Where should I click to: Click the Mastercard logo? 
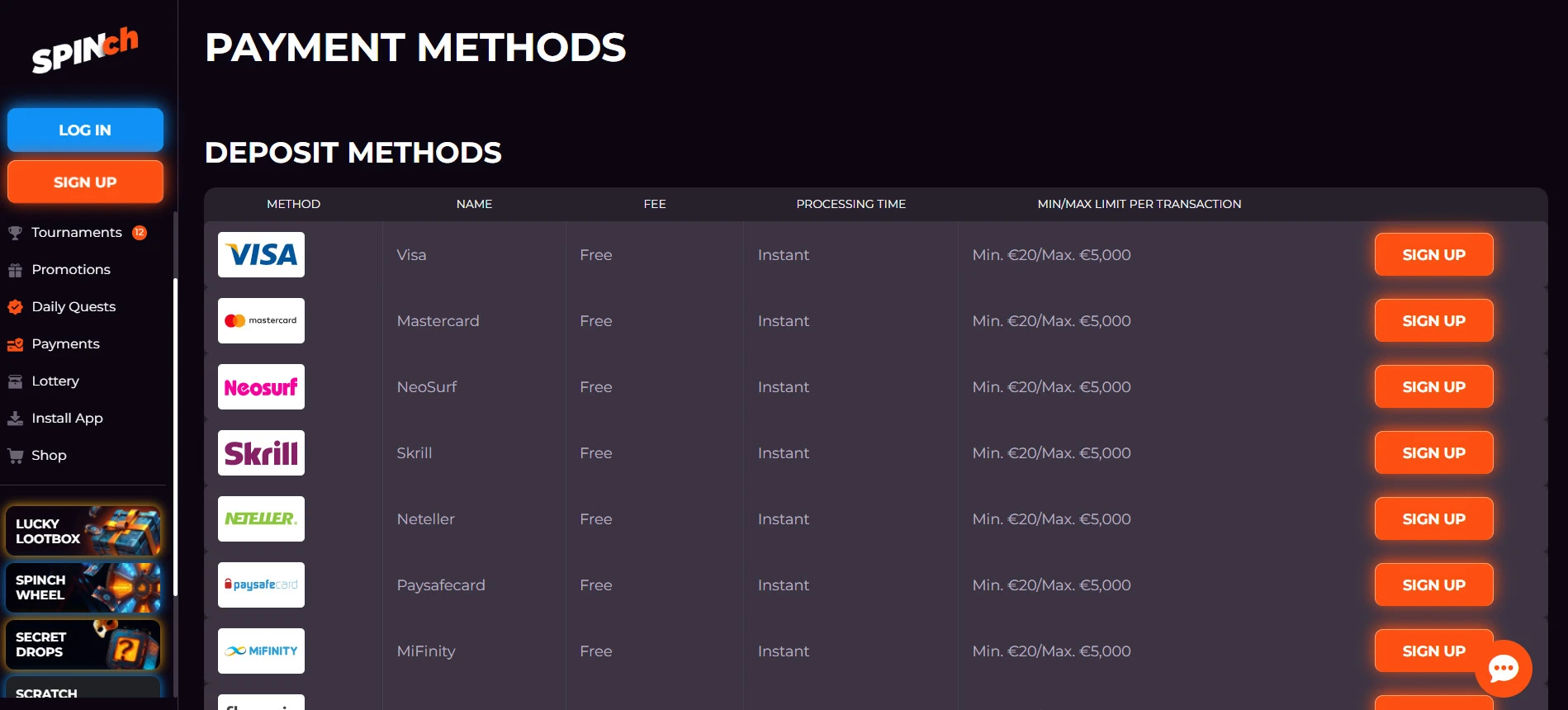261,320
